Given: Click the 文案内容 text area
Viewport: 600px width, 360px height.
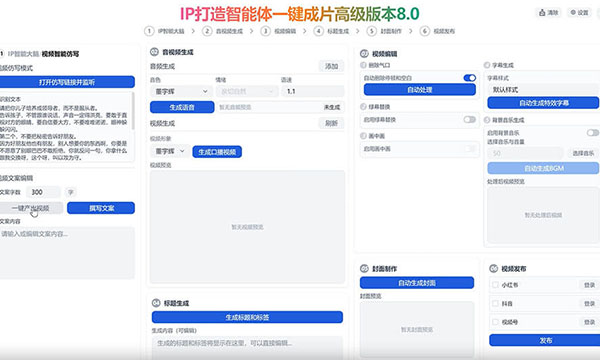Looking at the screenshot, I should tap(67, 252).
